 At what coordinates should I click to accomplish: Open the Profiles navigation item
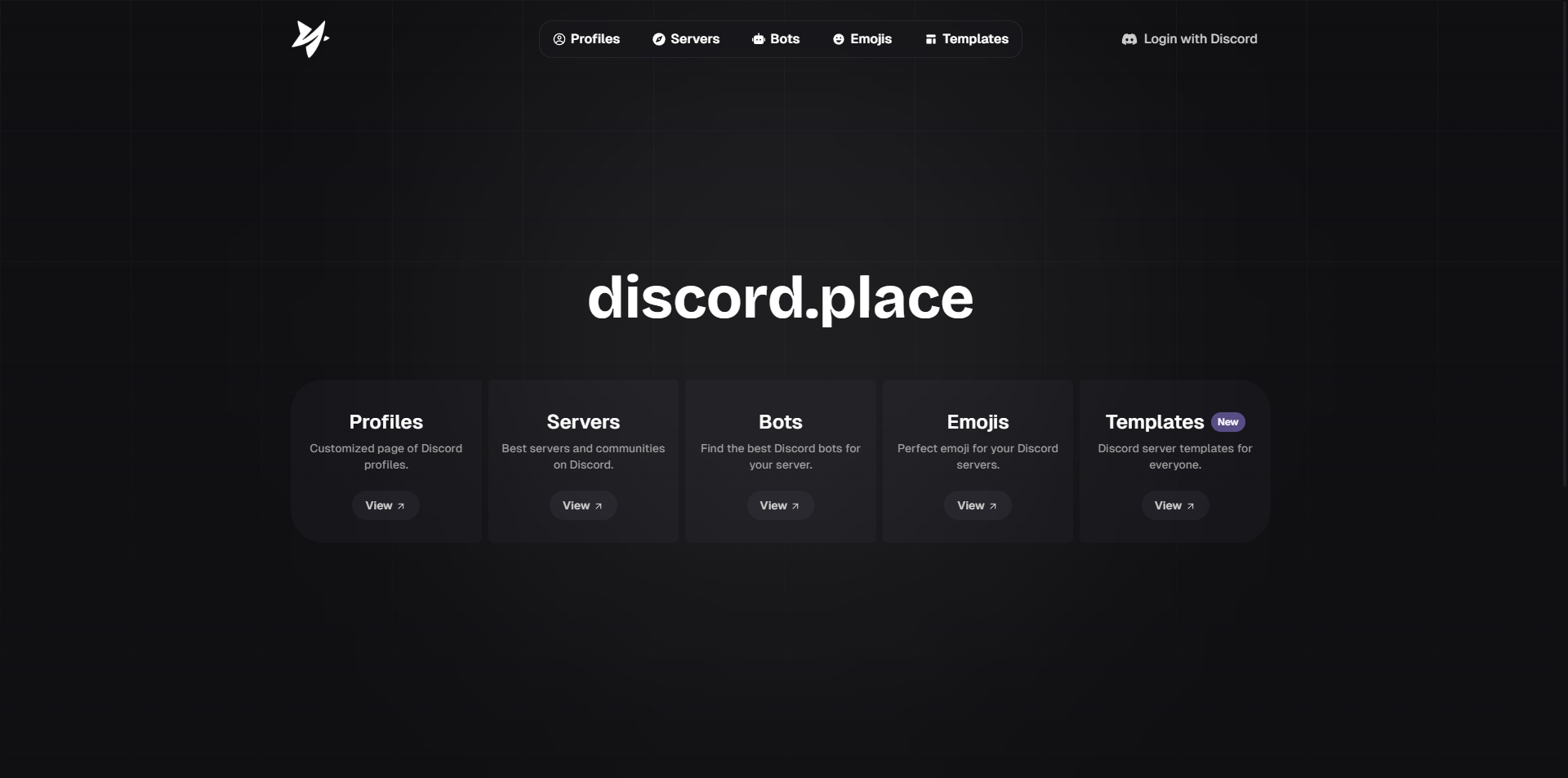coord(586,39)
